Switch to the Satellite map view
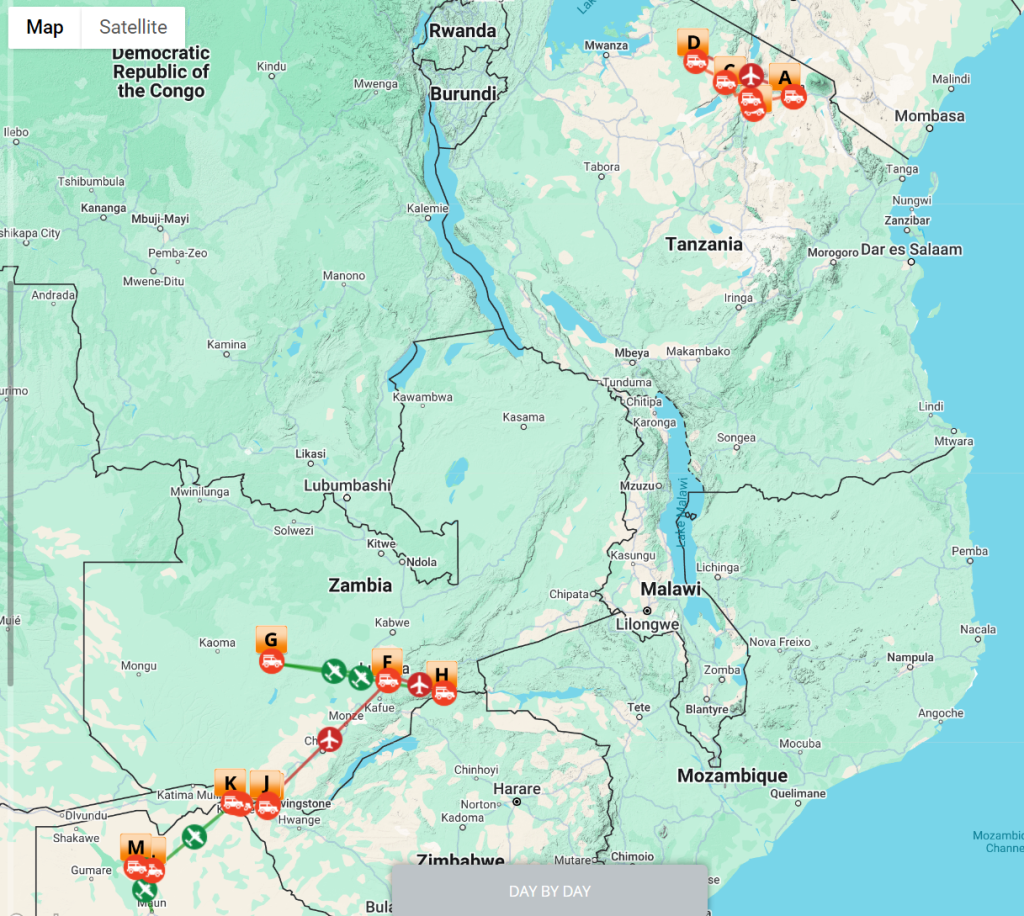 click(133, 27)
